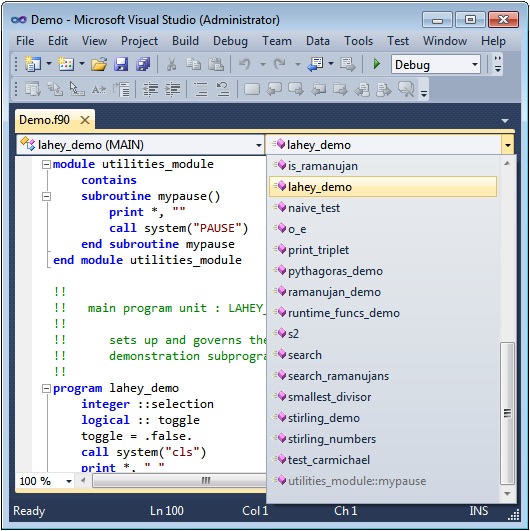Click the member list scroll down arrow

tap(507, 494)
